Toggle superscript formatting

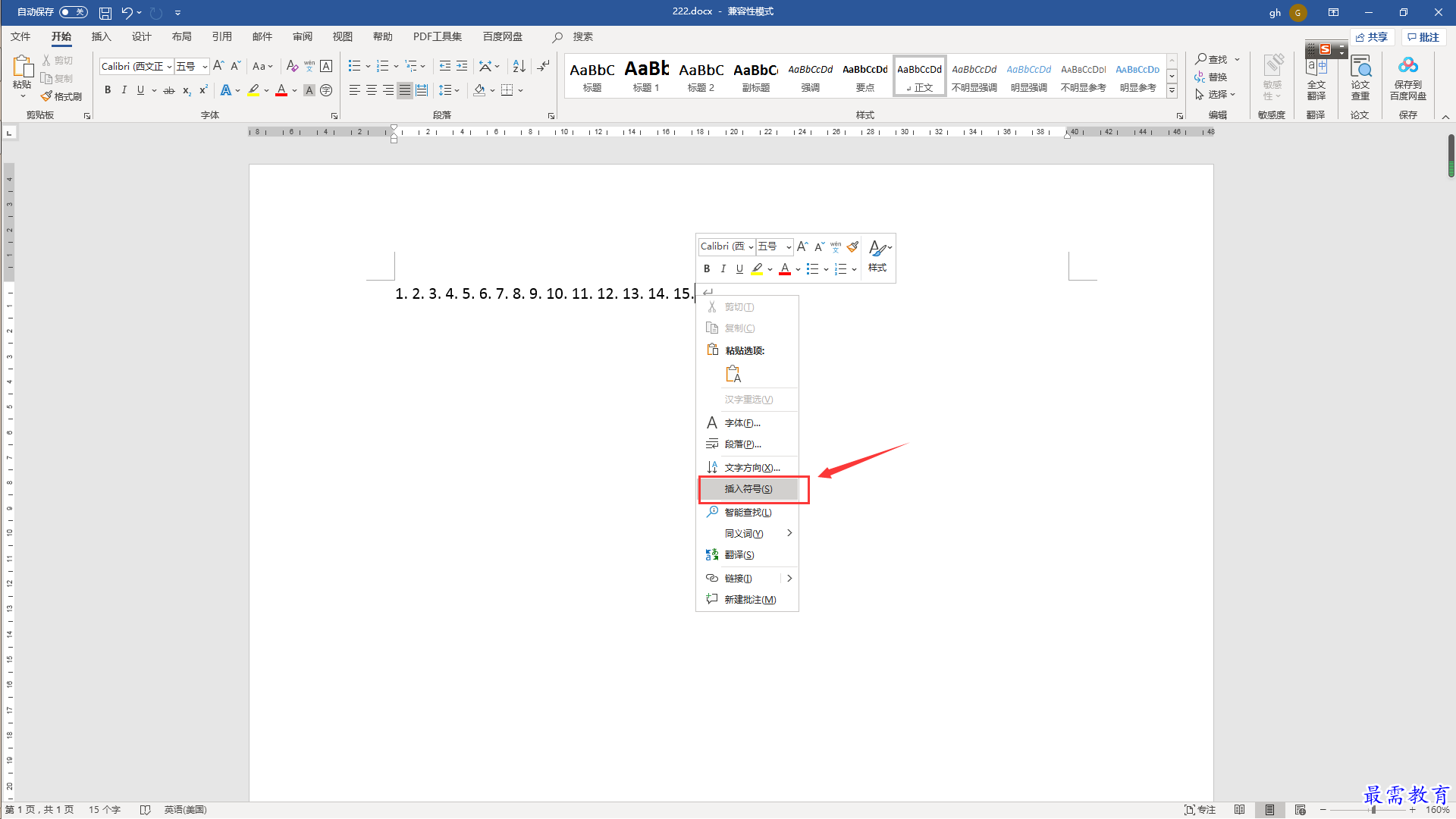coord(203,90)
